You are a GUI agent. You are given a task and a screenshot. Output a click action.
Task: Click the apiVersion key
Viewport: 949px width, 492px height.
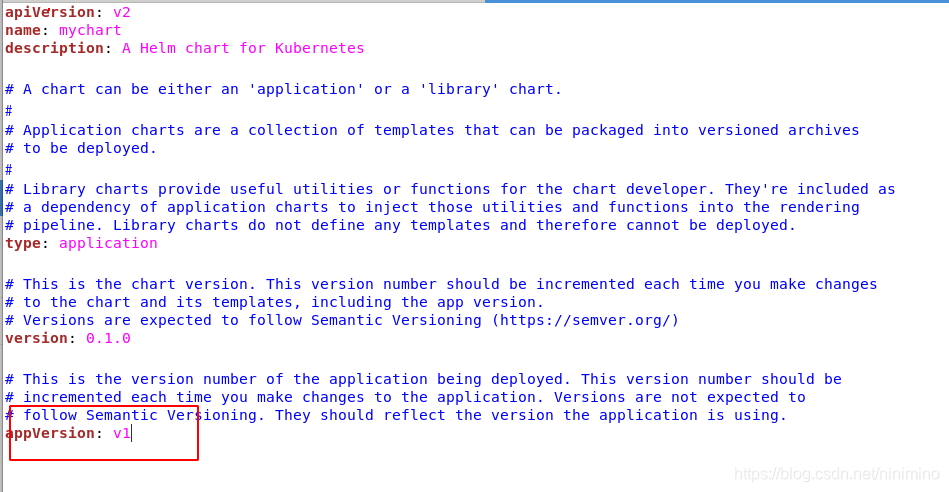pos(49,12)
